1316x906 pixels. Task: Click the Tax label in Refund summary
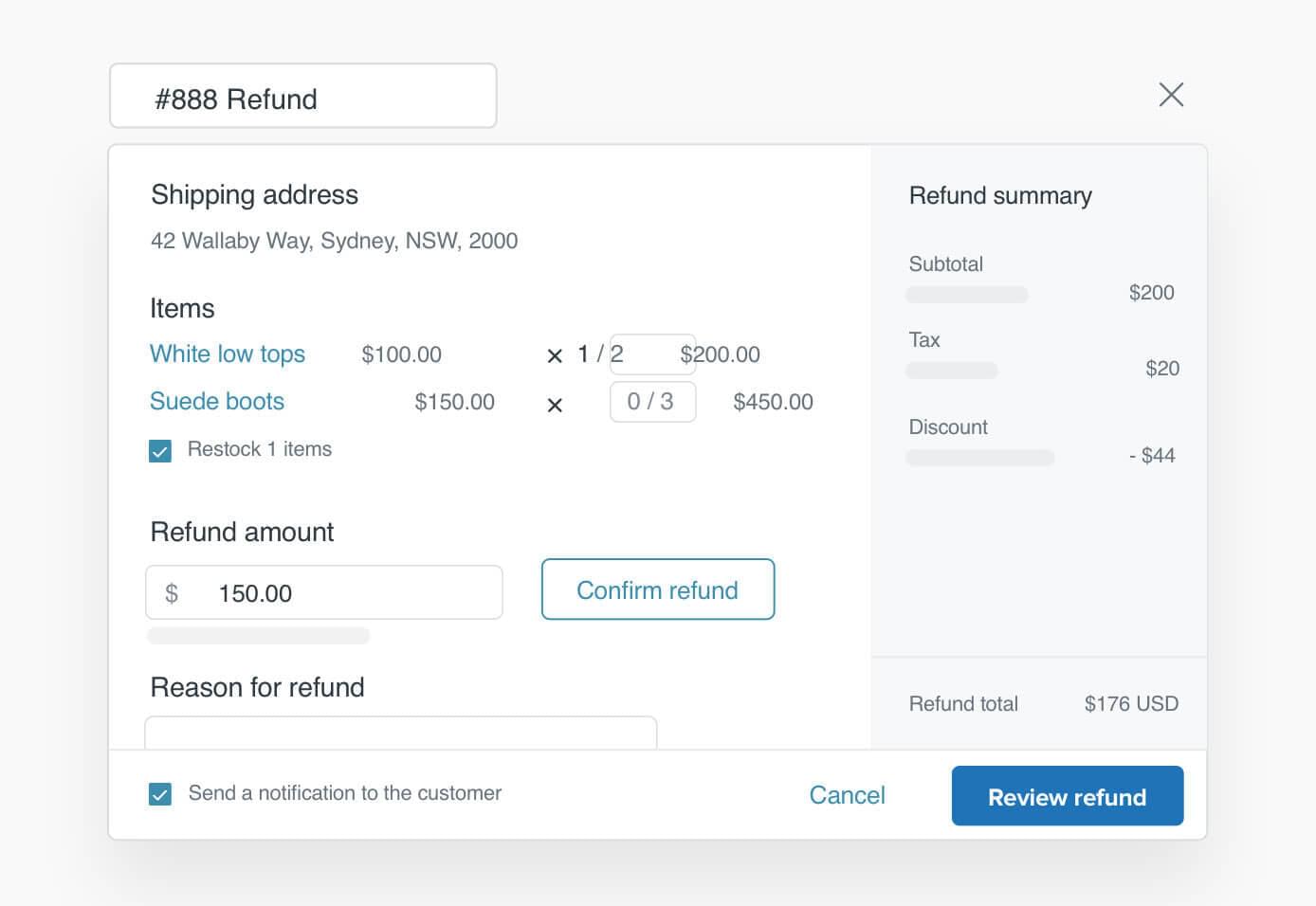924,340
